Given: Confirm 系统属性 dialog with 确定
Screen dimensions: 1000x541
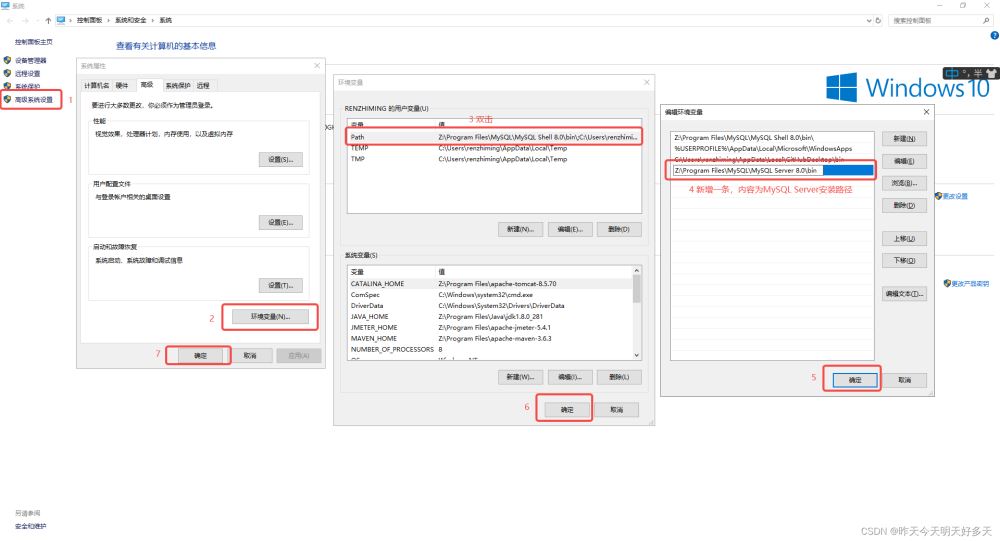Looking at the screenshot, I should pyautogui.click(x=200, y=355).
